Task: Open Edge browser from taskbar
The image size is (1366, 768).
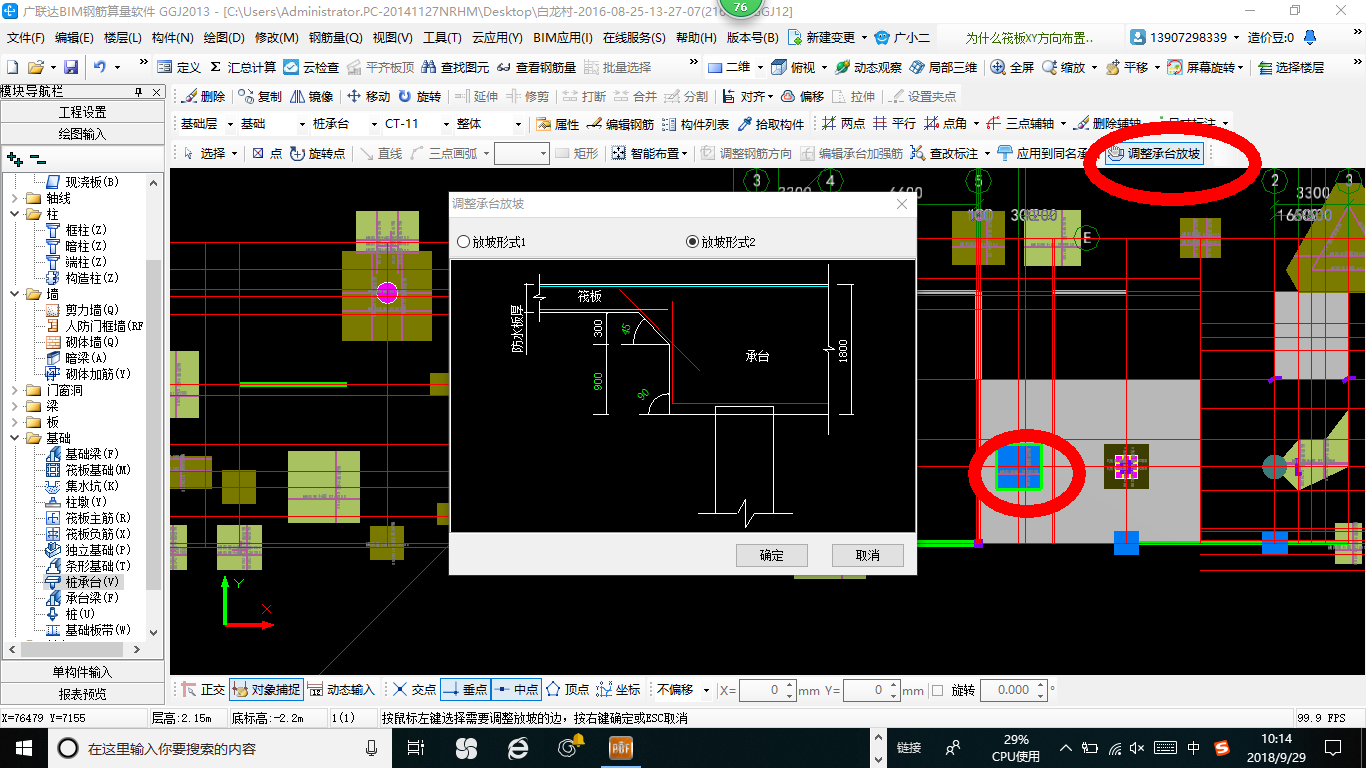Action: pos(518,747)
